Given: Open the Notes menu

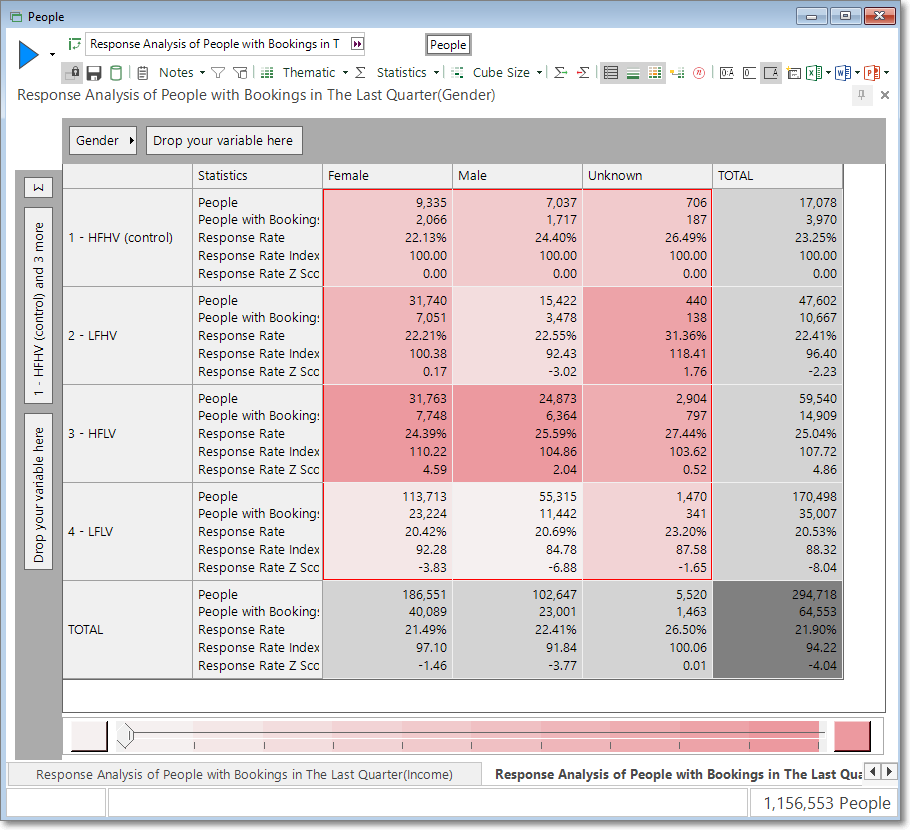Looking at the screenshot, I should pyautogui.click(x=182, y=73).
